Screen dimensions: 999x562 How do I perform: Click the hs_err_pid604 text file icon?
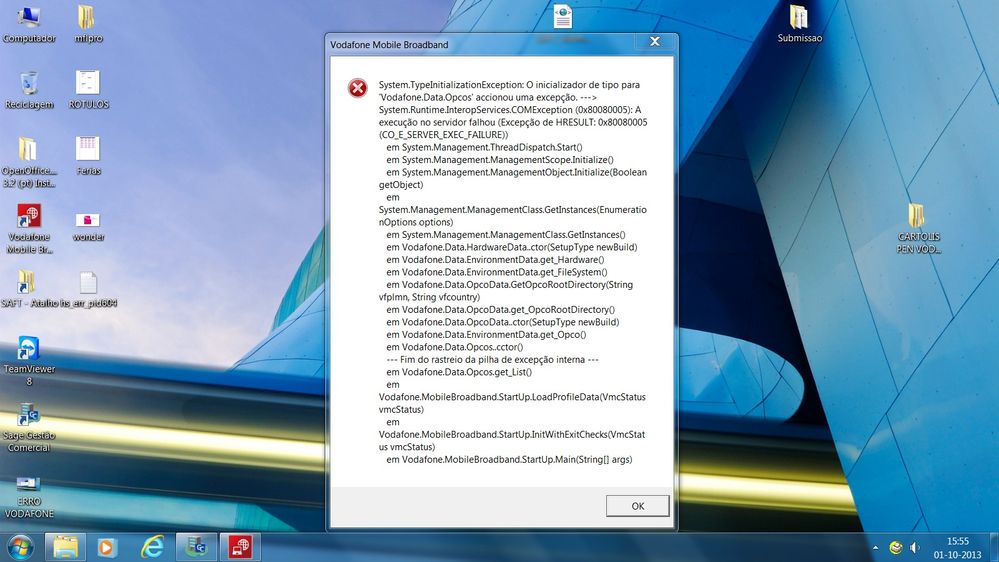(x=88, y=284)
